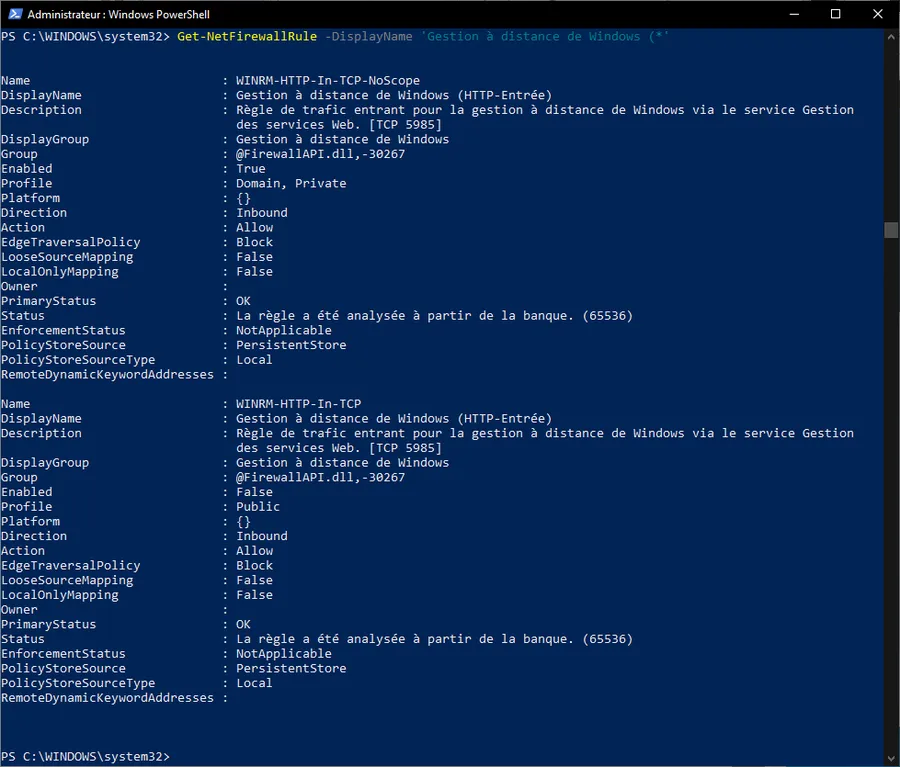
Task: Click the scrollbar track below the thumb
Action: [x=891, y=494]
